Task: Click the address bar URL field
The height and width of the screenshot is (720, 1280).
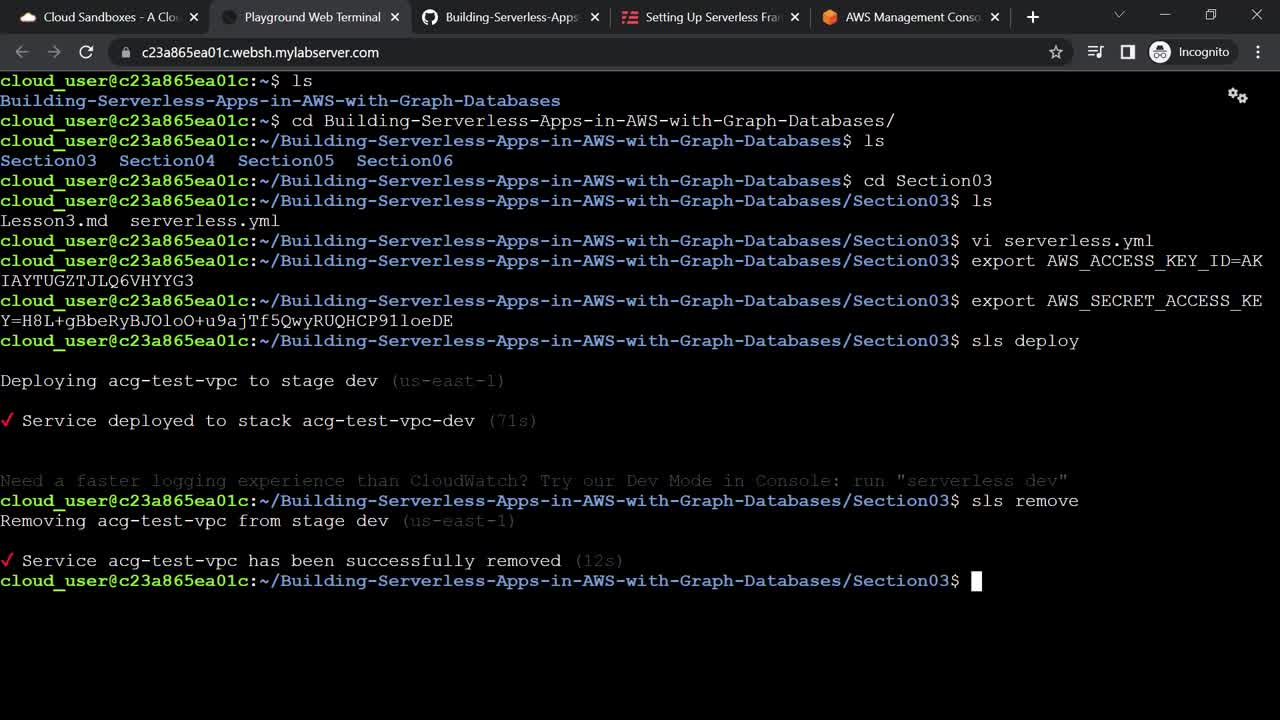Action: click(590, 52)
